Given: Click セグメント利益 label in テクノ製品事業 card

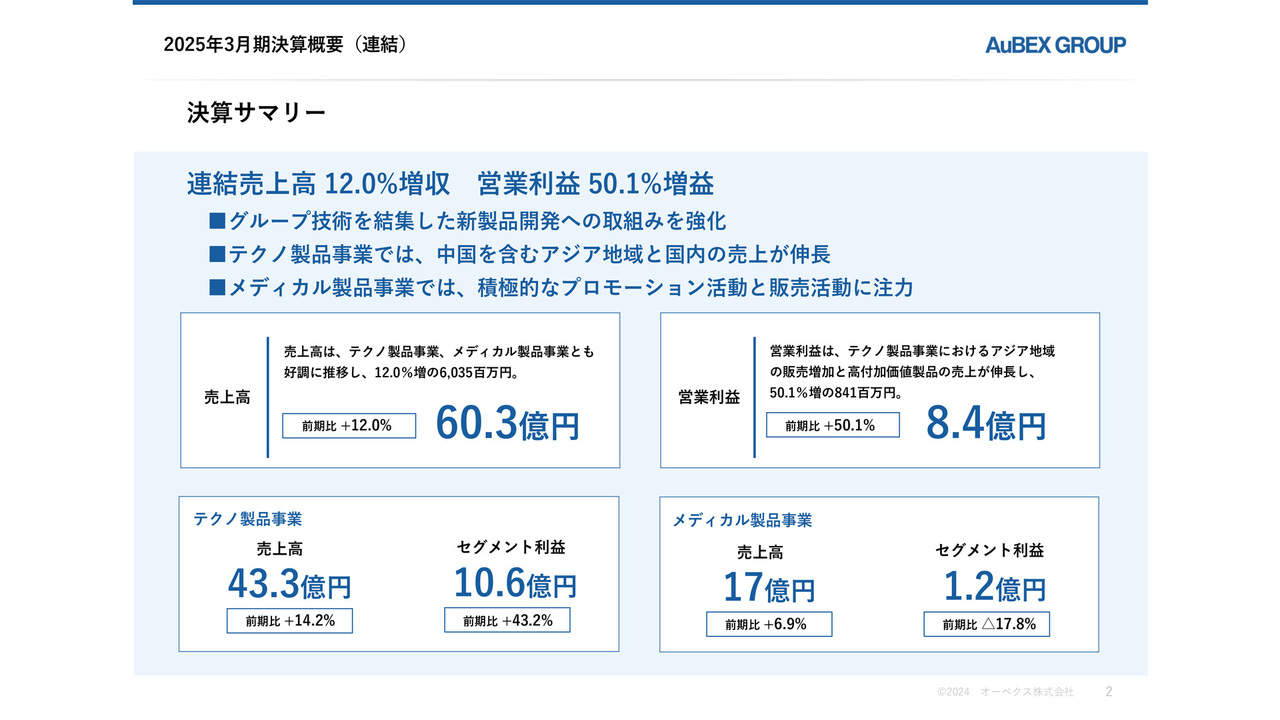Looking at the screenshot, I should click(511, 547).
